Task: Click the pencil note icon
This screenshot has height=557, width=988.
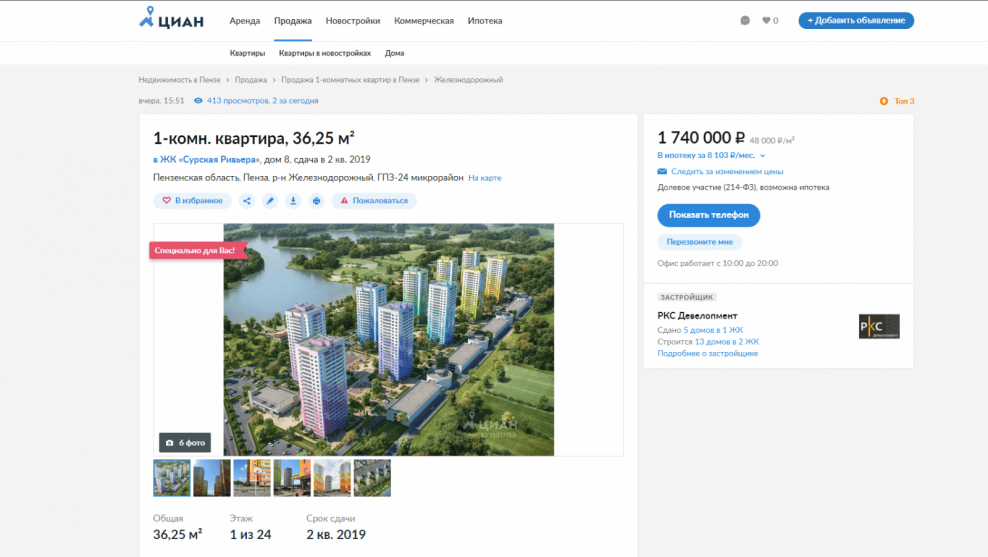Action: (270, 200)
